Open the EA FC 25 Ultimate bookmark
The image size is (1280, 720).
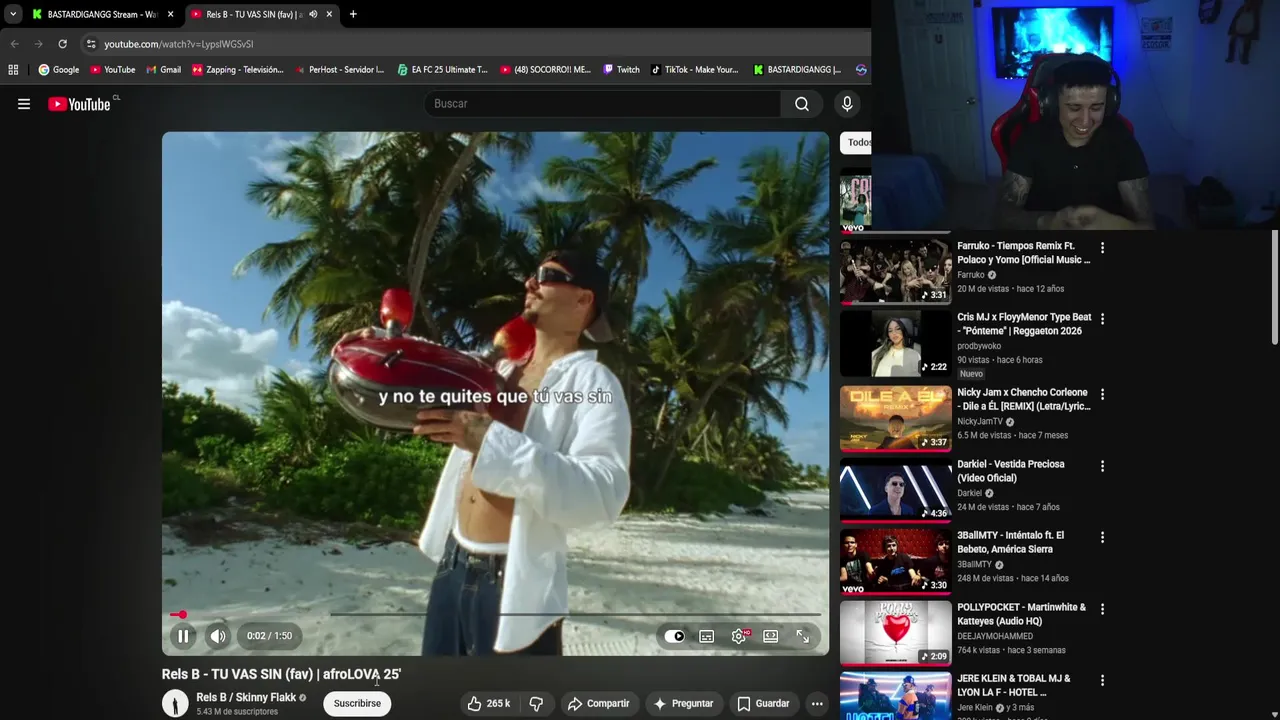click(x=442, y=70)
